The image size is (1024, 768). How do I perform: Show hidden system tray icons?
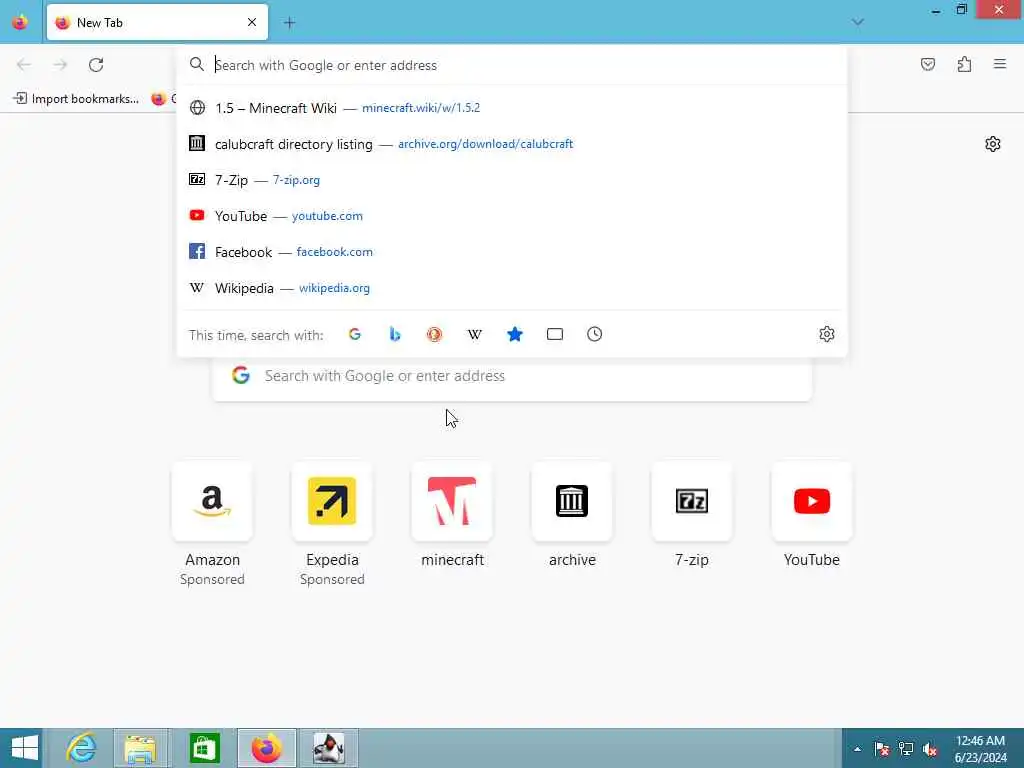pyautogui.click(x=857, y=749)
